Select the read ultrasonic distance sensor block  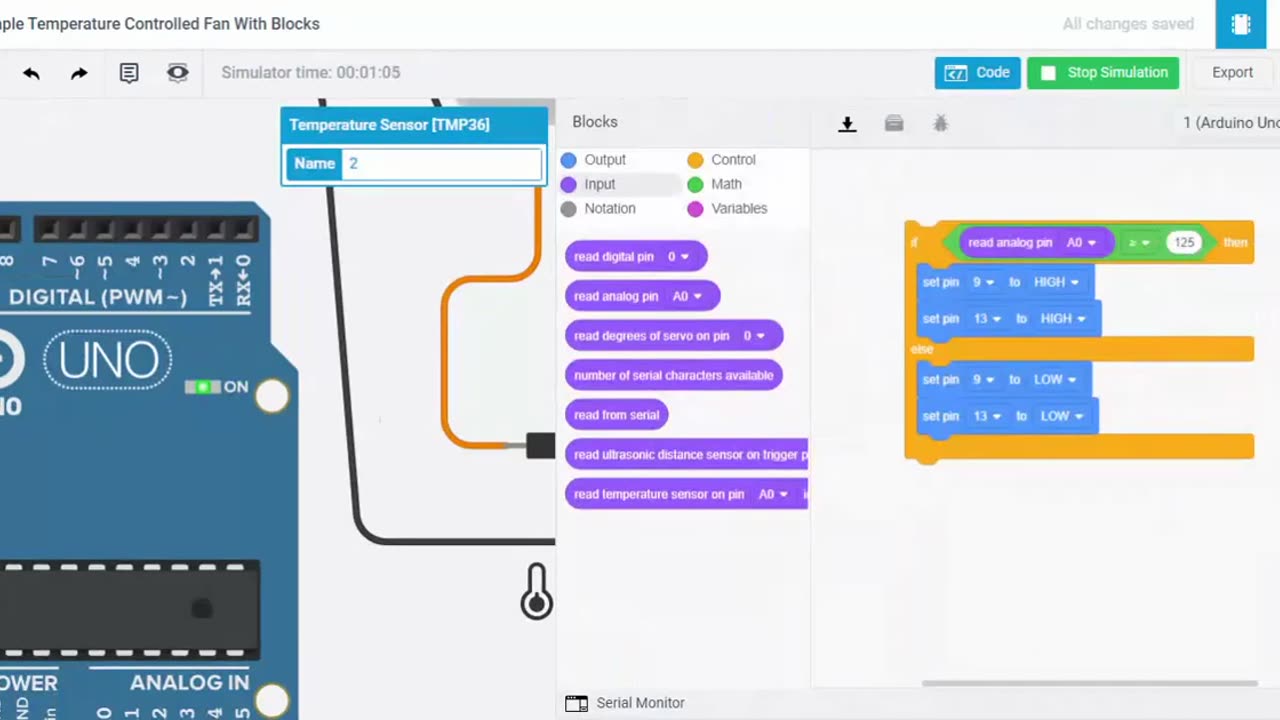pos(686,455)
